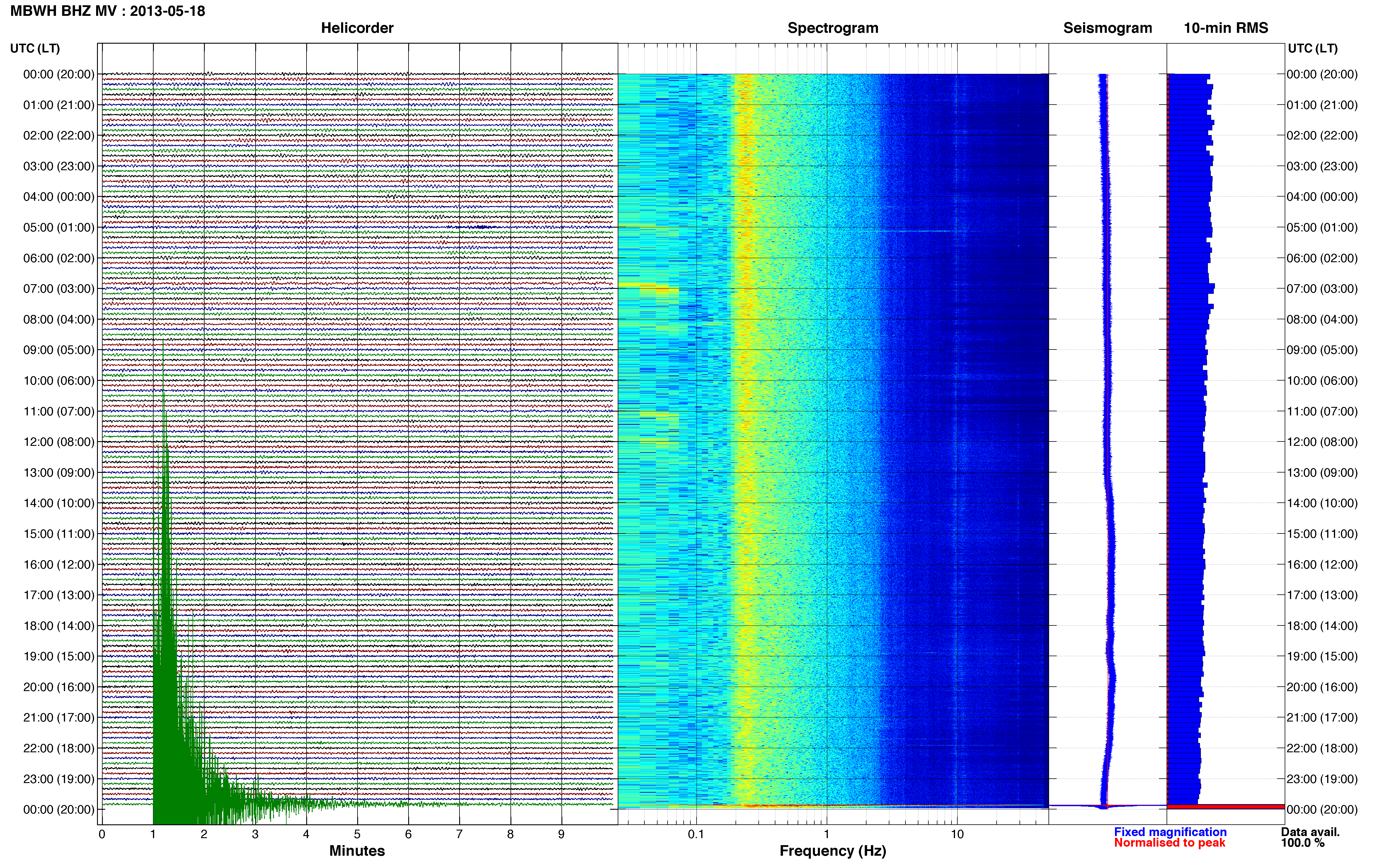1389x868 pixels.
Task: Click right-side time label '01:00 (21:00)'
Action: point(1322,105)
